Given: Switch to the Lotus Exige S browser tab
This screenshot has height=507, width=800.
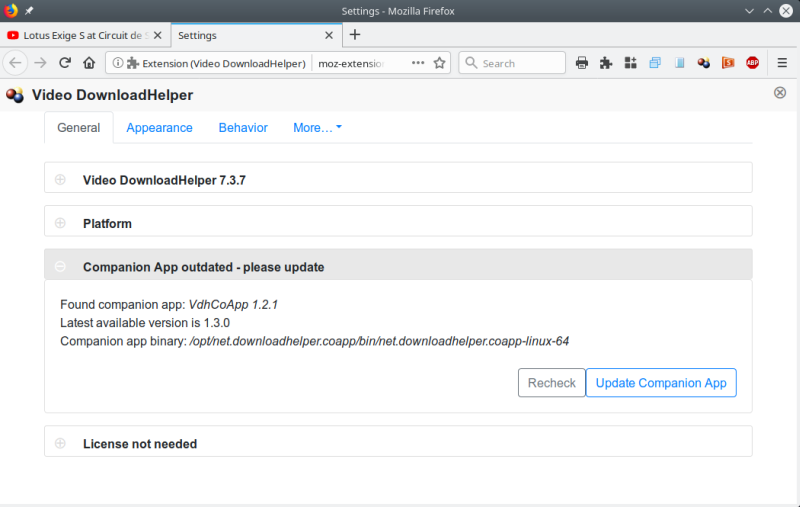Looking at the screenshot, I should click(85, 35).
